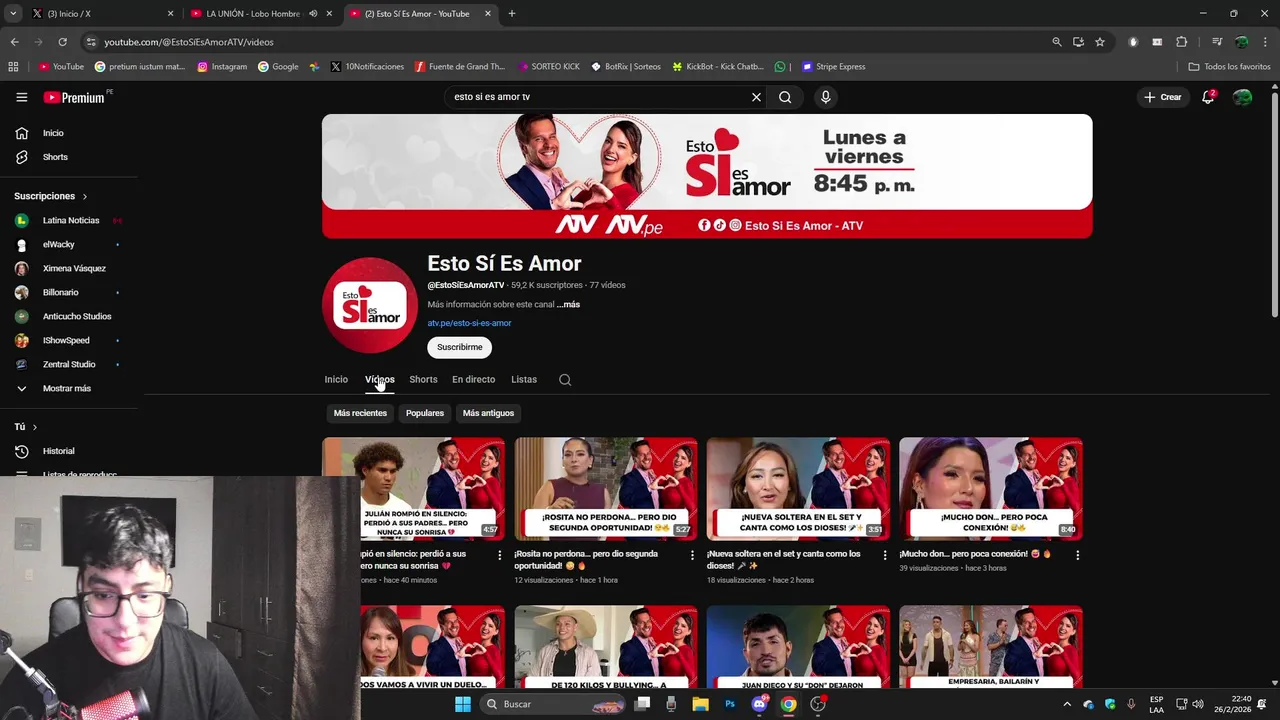This screenshot has width=1280, height=720.
Task: Open atv.pe/esto-si-es-amor link
Action: 469,323
